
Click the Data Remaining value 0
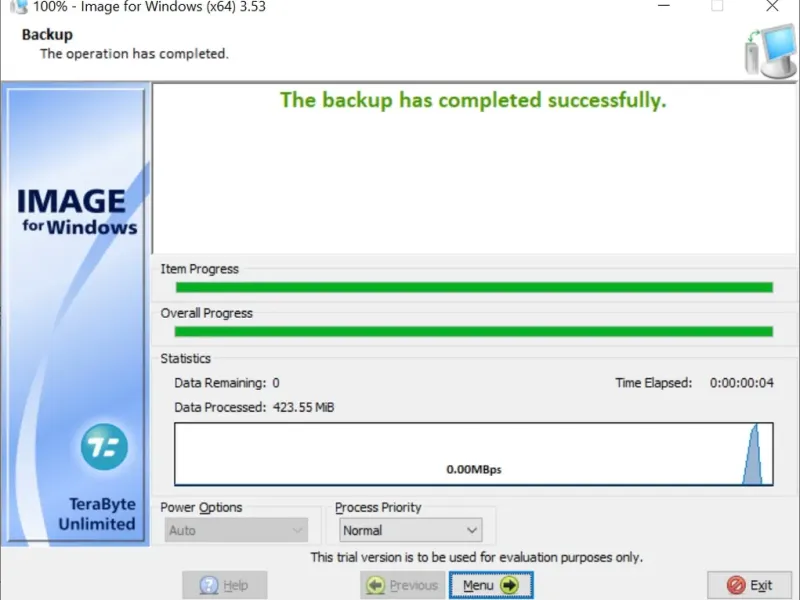[x=276, y=383]
